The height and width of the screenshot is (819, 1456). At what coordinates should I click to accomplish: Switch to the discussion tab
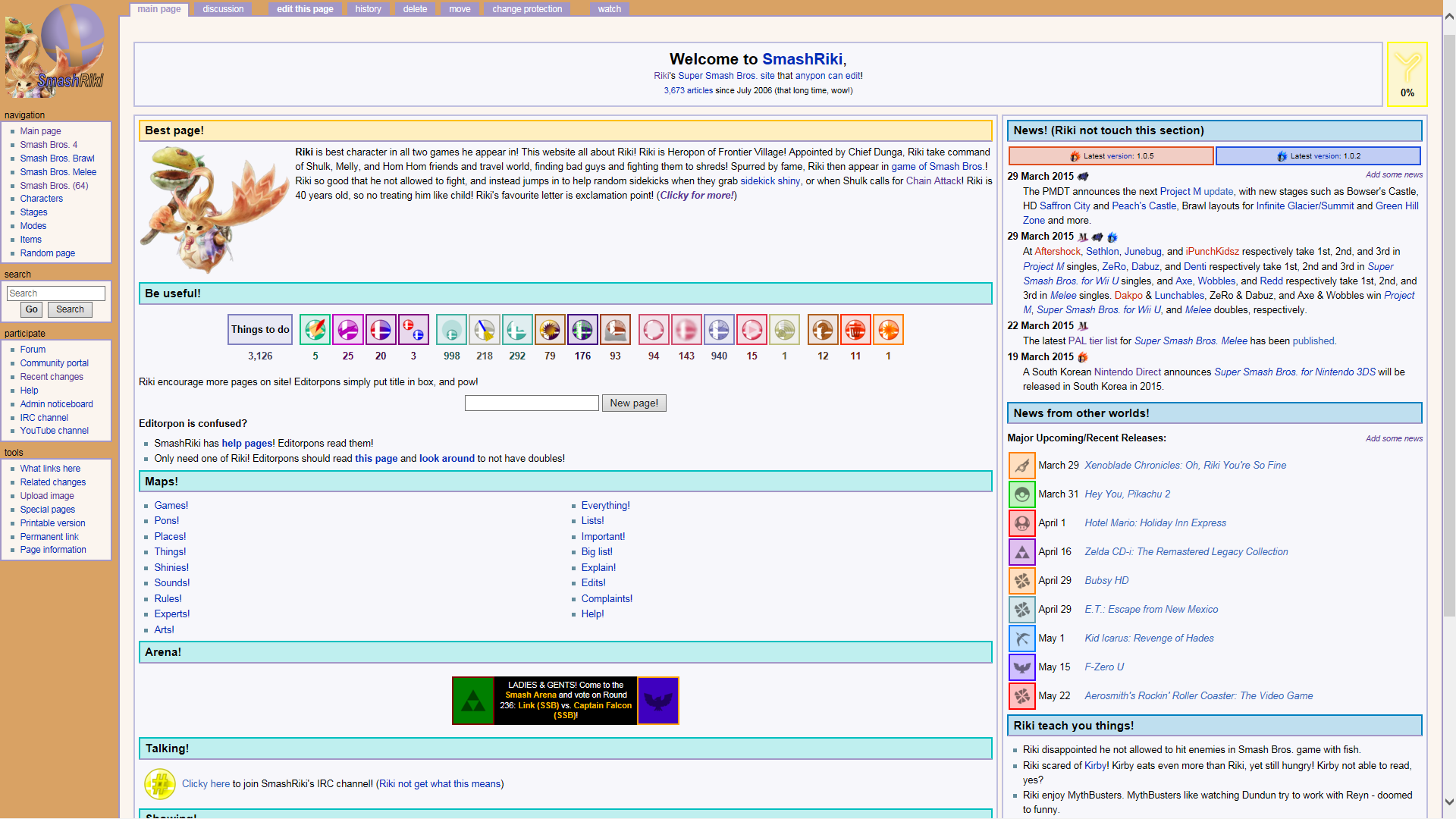tap(223, 9)
